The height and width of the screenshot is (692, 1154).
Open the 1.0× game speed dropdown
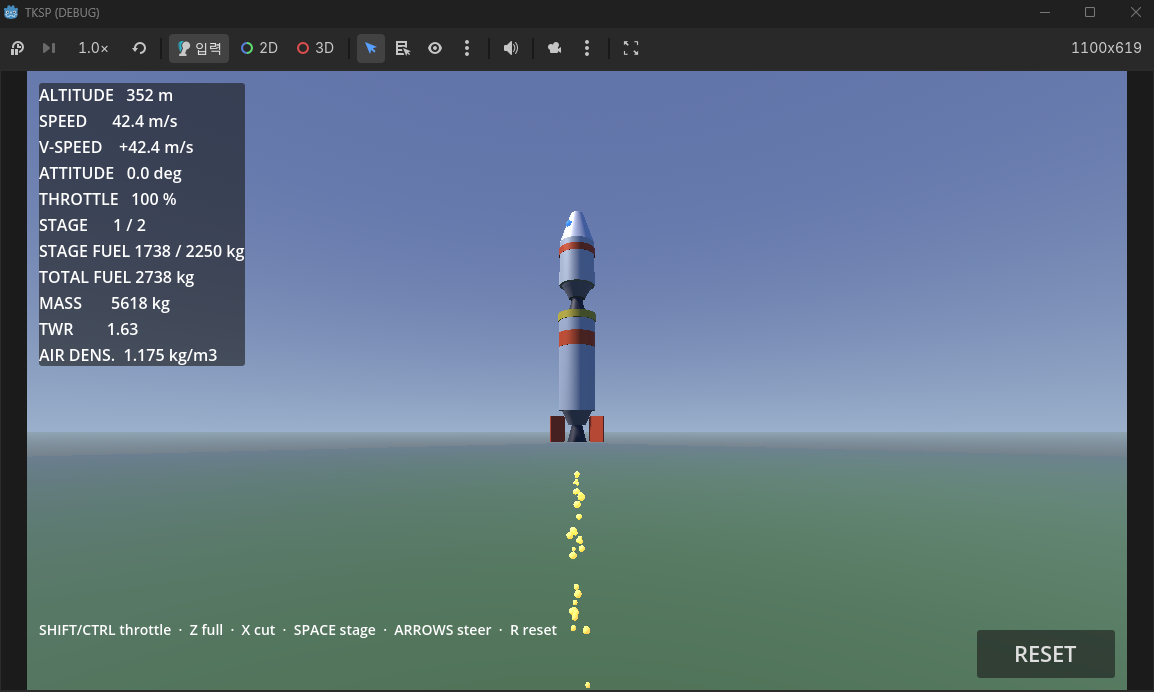(93, 49)
